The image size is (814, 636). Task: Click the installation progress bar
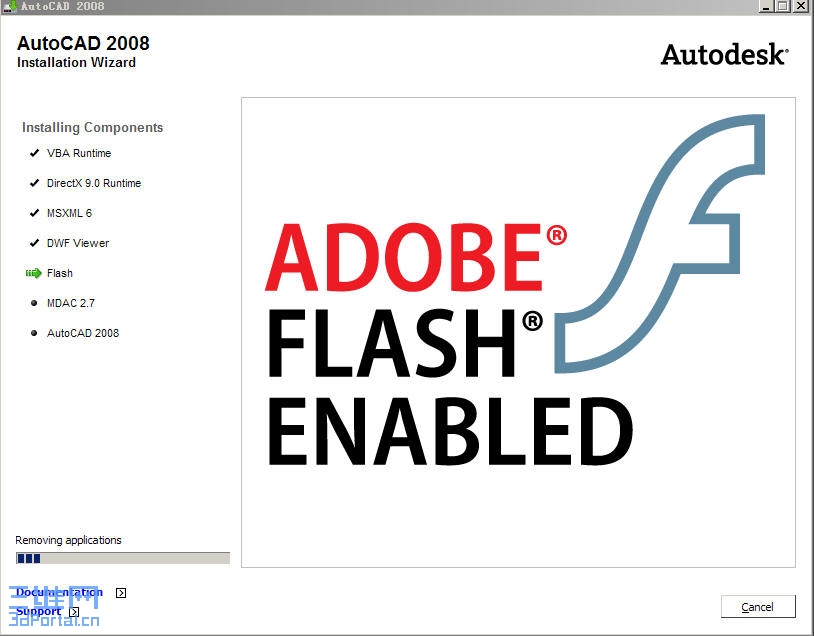[x=122, y=558]
